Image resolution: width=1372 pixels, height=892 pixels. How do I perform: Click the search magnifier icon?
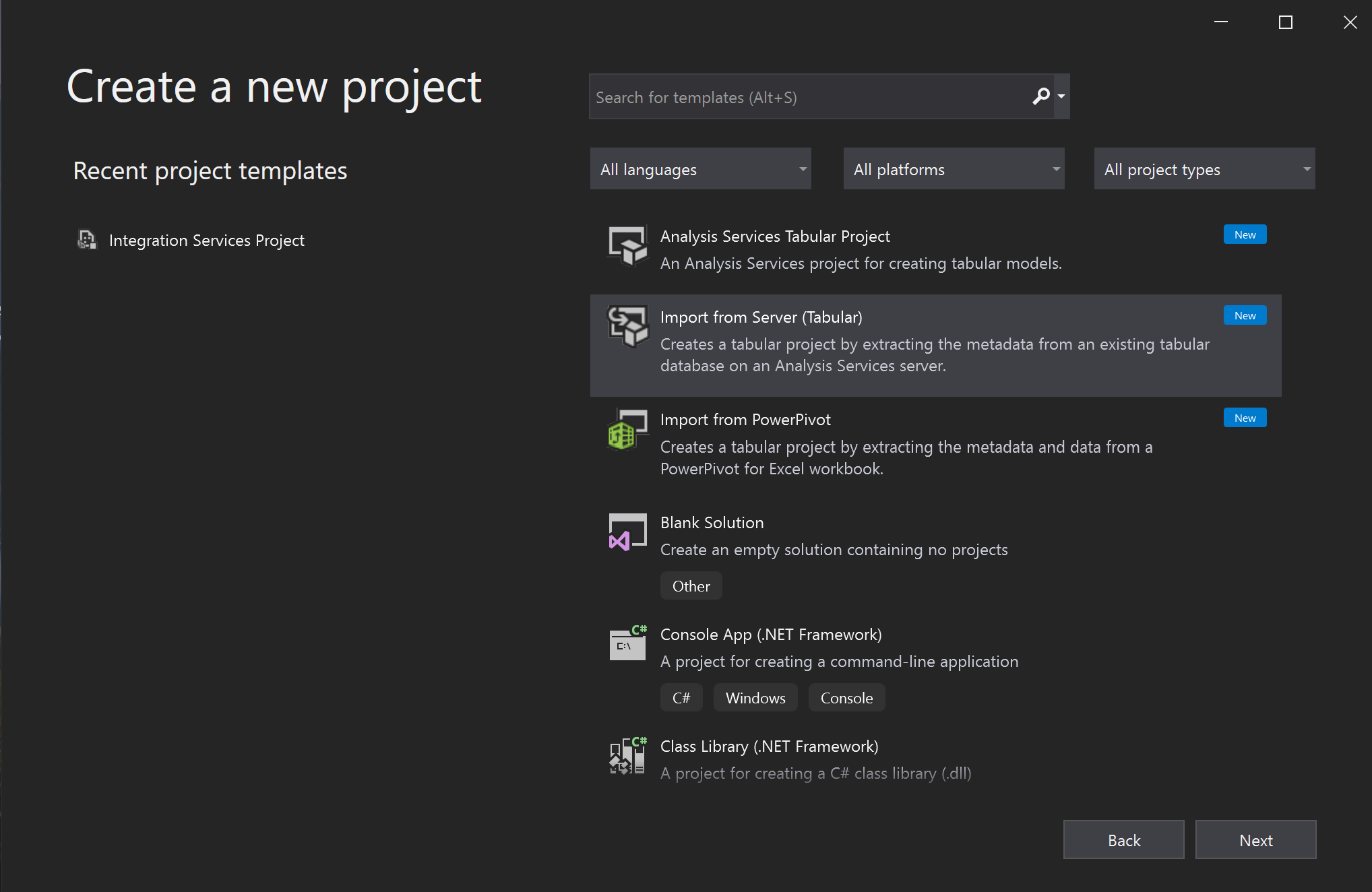pyautogui.click(x=1041, y=97)
